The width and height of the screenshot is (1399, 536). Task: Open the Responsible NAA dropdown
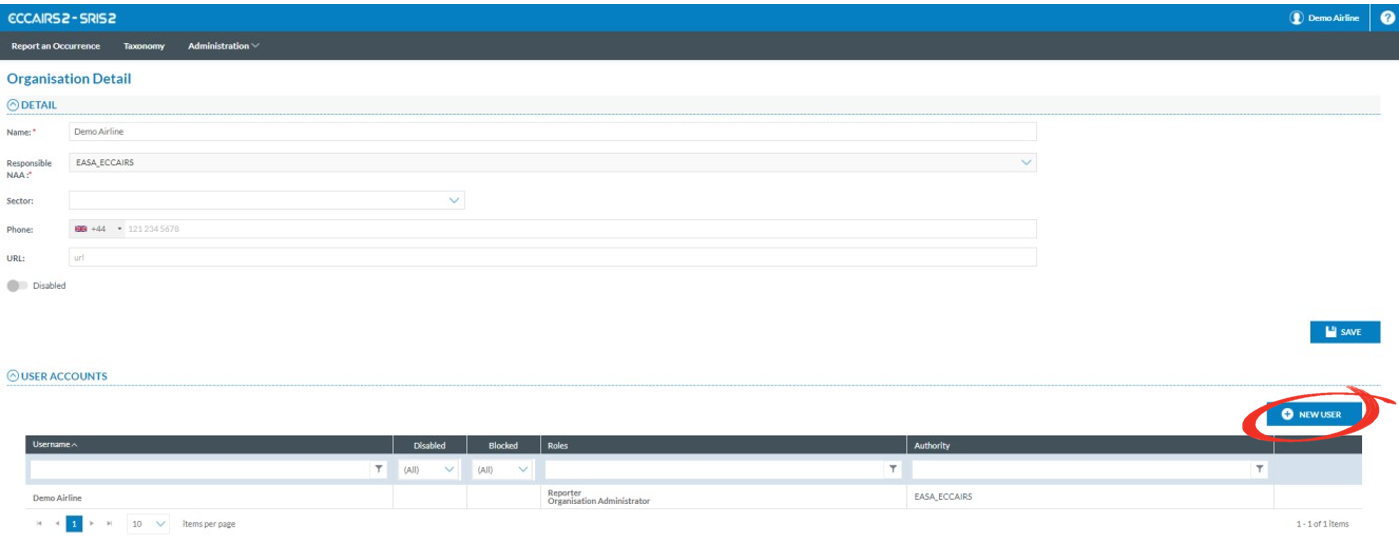tap(1026, 163)
